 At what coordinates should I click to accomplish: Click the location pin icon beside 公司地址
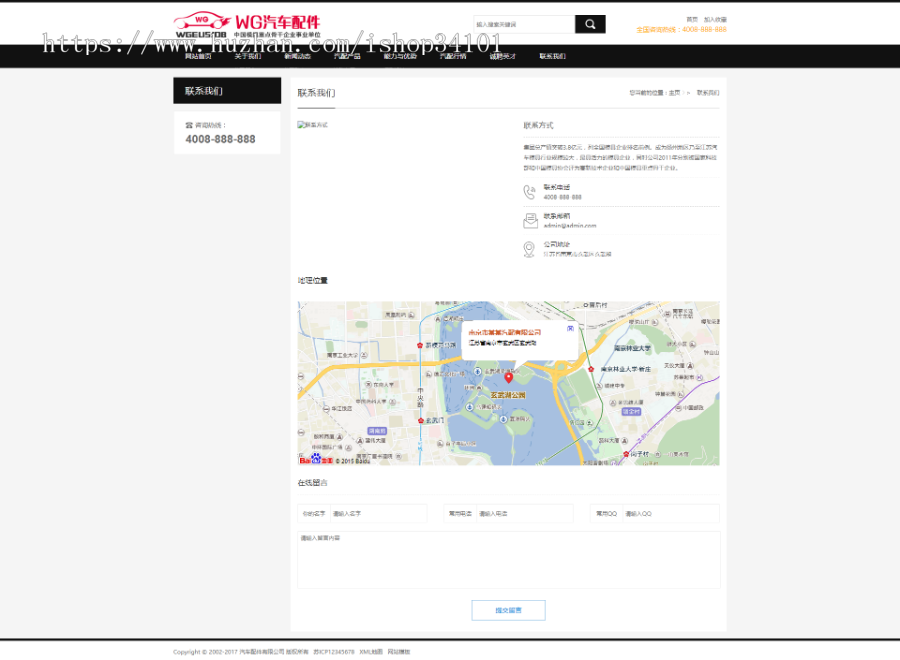click(529, 249)
